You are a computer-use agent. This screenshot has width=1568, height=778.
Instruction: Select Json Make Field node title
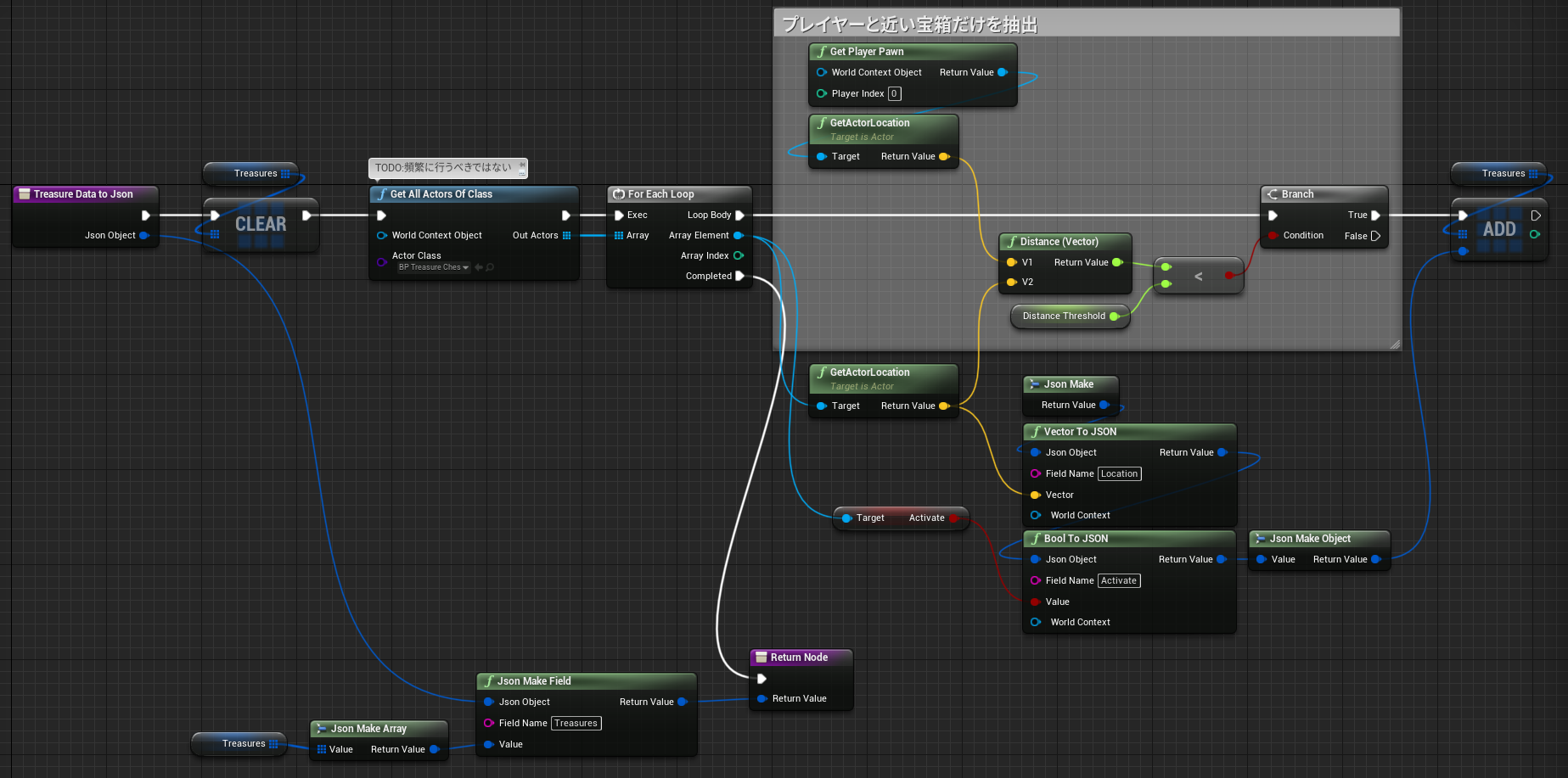pyautogui.click(x=534, y=681)
